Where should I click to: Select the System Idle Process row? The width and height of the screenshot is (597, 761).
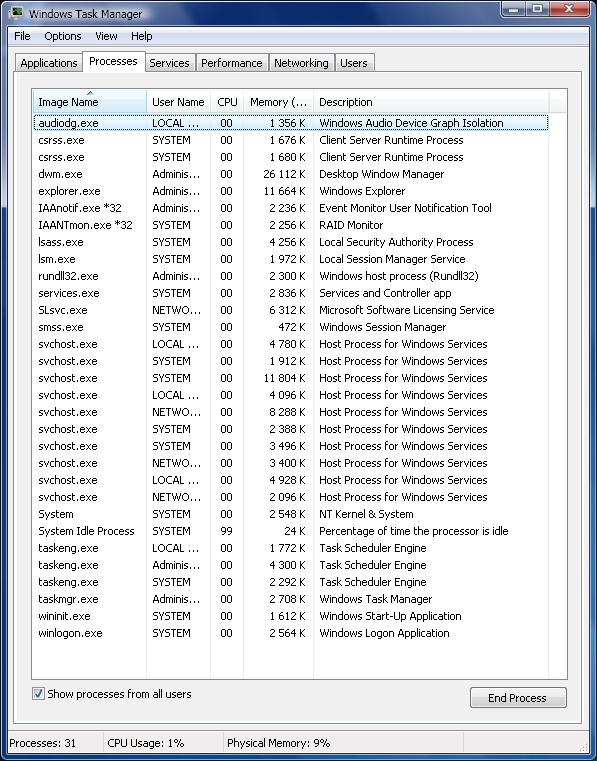tap(291, 530)
